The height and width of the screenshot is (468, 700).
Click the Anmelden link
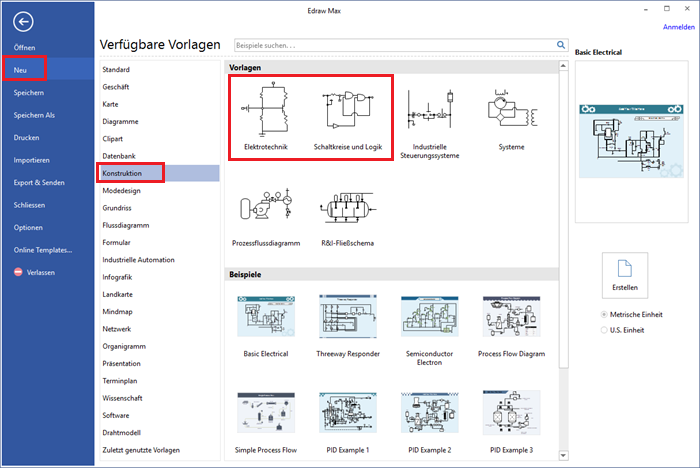click(x=679, y=27)
